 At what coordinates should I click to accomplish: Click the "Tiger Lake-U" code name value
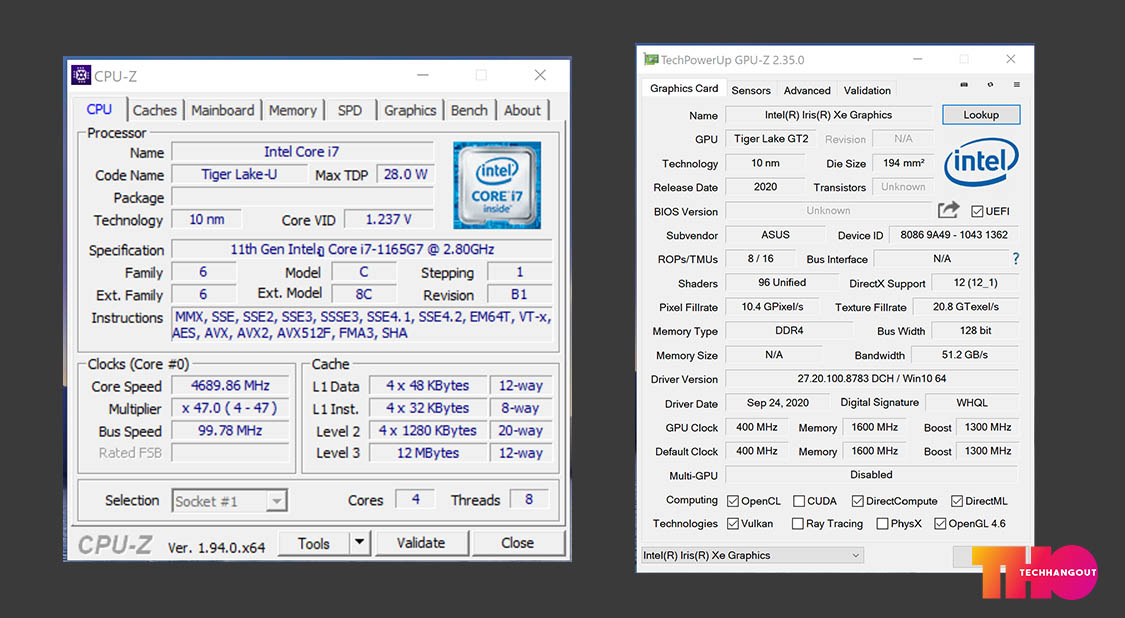pos(239,174)
